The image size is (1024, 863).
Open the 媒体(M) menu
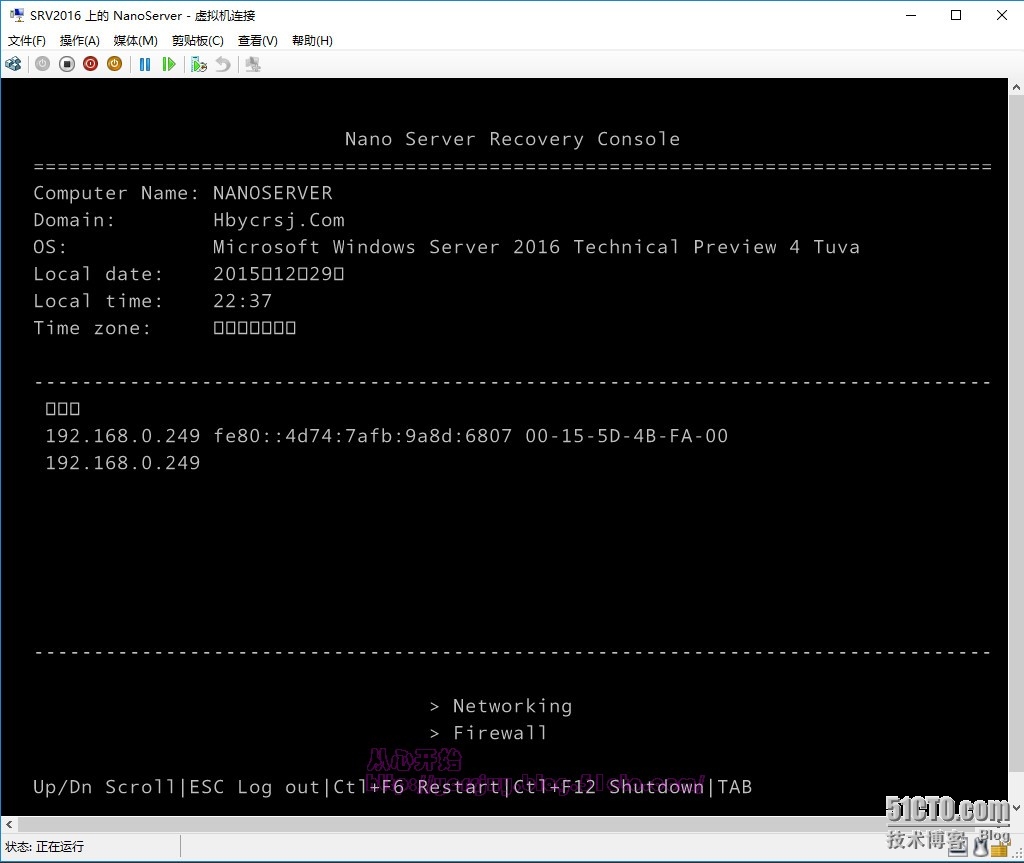pos(135,41)
